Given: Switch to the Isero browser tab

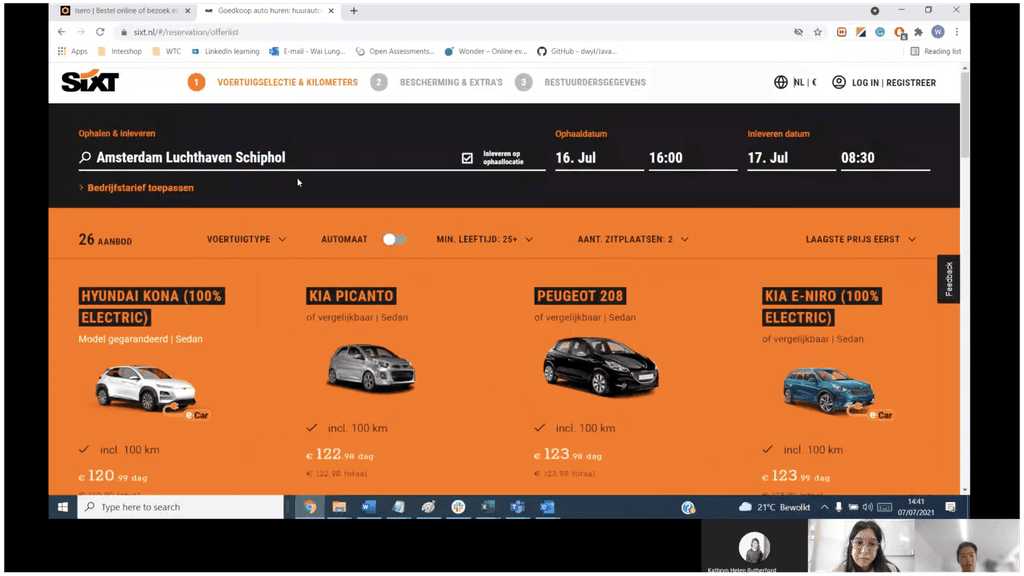Looking at the screenshot, I should coord(124,10).
